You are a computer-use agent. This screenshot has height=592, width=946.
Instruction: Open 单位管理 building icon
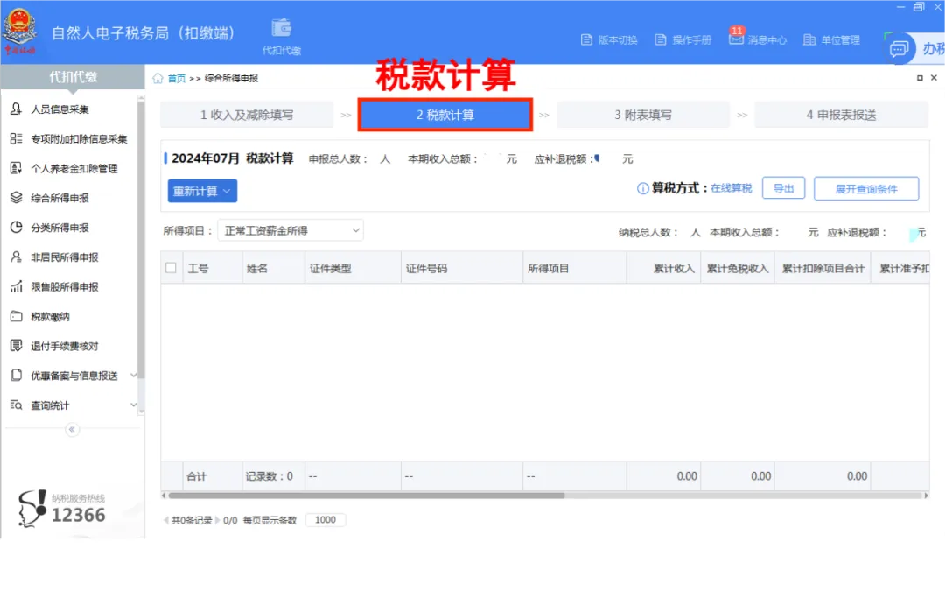(x=810, y=40)
